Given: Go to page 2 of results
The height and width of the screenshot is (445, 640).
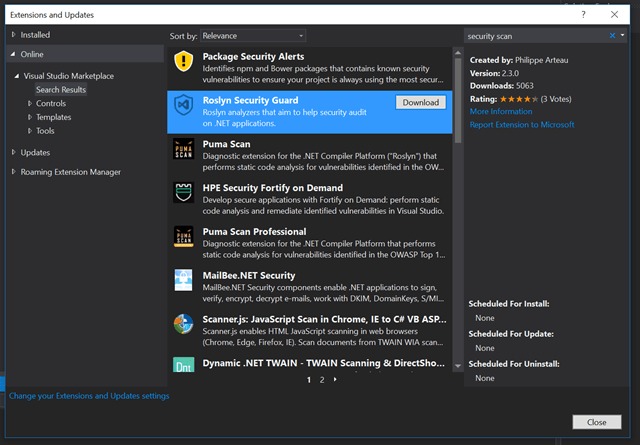Looking at the screenshot, I should (322, 380).
